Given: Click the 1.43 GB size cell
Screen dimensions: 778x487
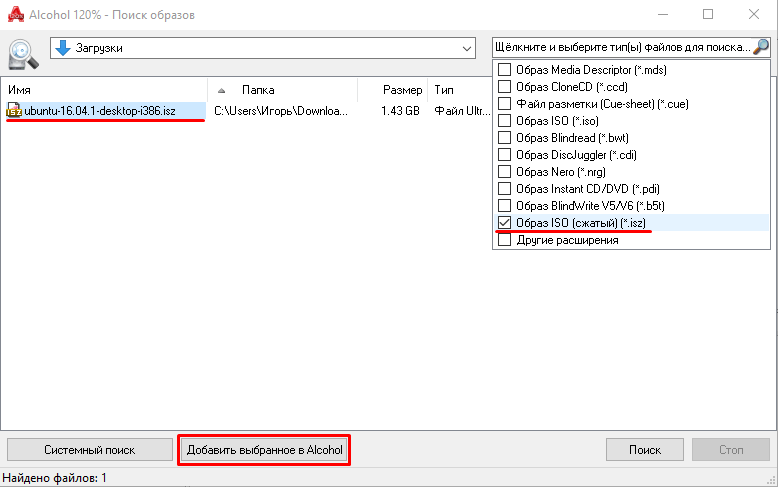Looking at the screenshot, I should coord(400,111).
